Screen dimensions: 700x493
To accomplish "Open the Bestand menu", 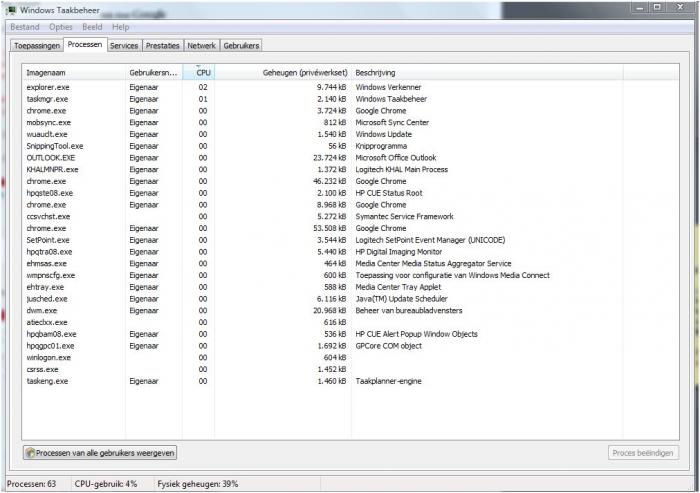I will coord(25,27).
